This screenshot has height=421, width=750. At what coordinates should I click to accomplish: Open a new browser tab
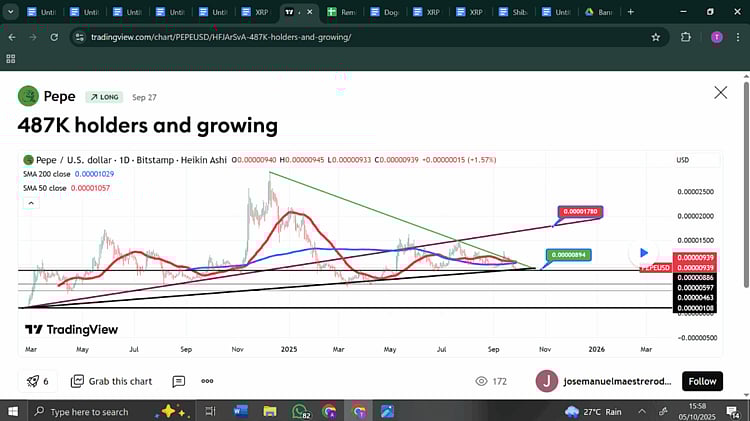coord(630,12)
